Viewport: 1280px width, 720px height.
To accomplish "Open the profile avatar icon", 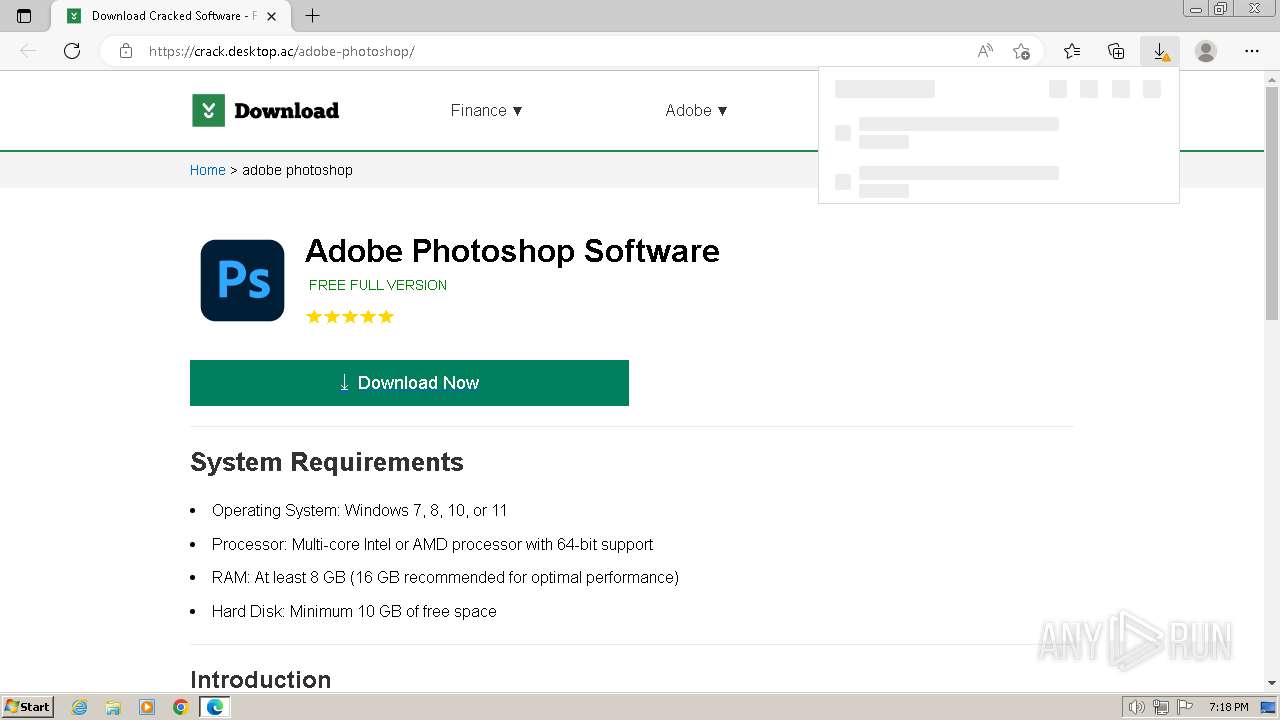I will pos(1206,51).
